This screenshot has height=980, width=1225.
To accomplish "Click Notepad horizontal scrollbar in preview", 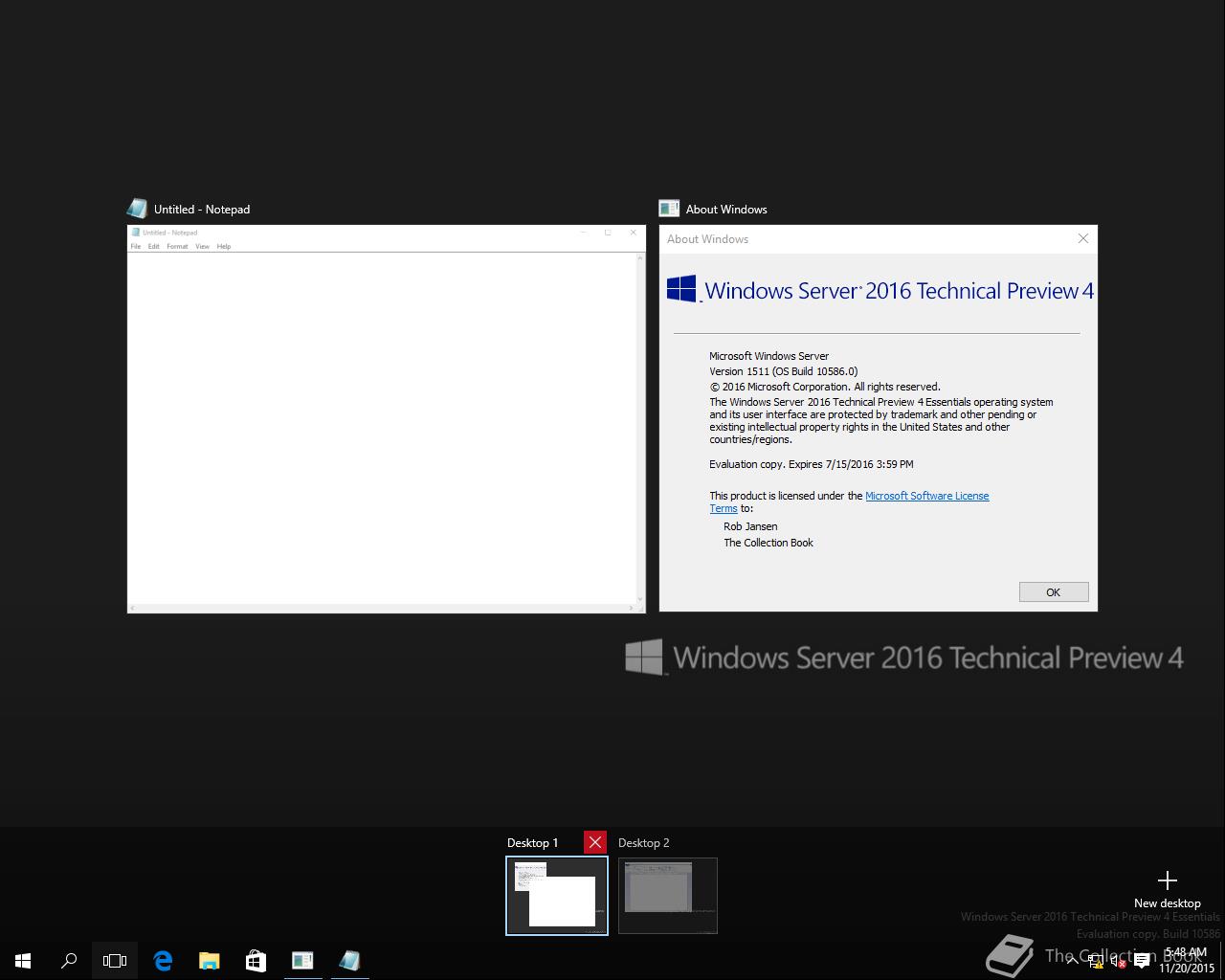I will point(382,609).
